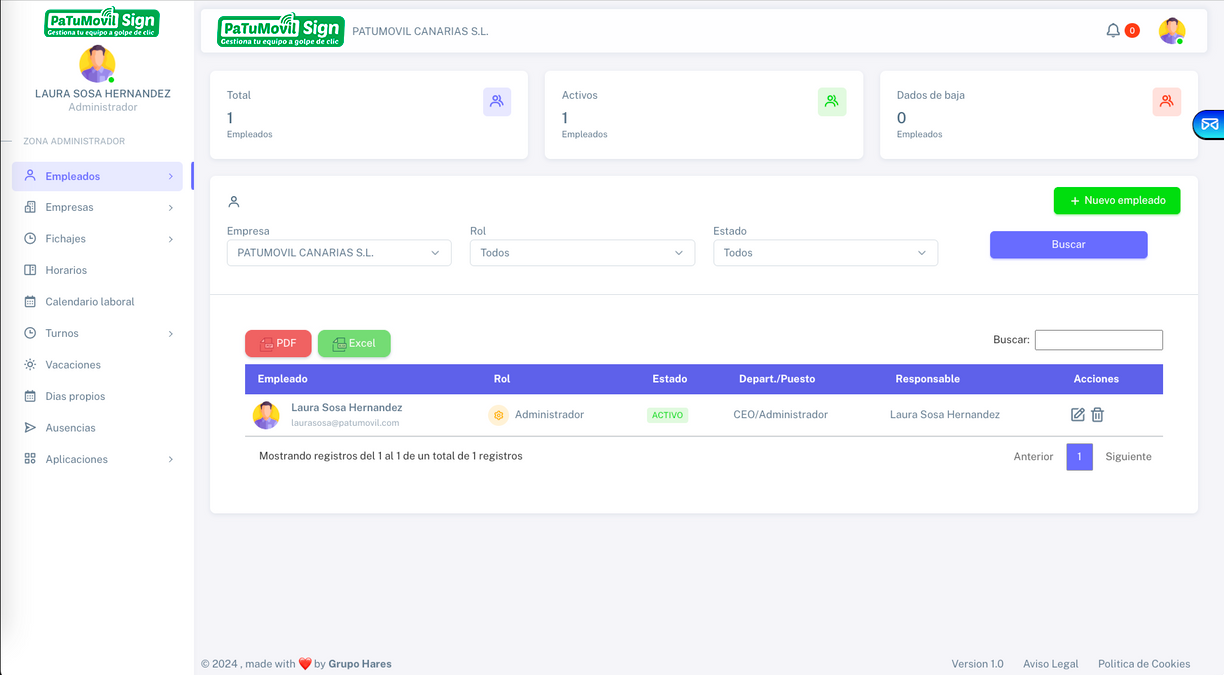1224x675 pixels.
Task: Open the user avatar in top bar
Action: pos(1171,31)
